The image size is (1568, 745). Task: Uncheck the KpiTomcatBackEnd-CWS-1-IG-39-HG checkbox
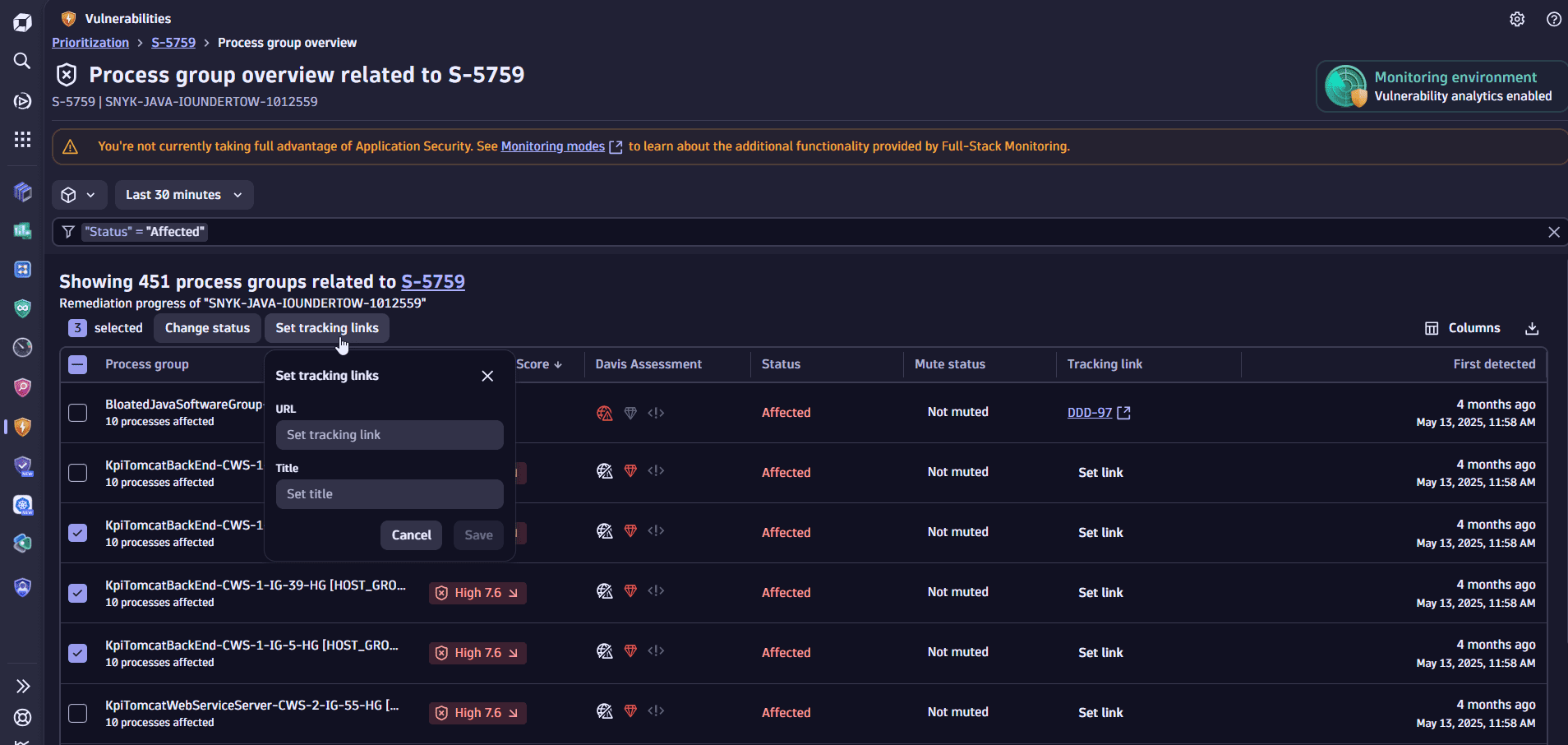click(77, 593)
